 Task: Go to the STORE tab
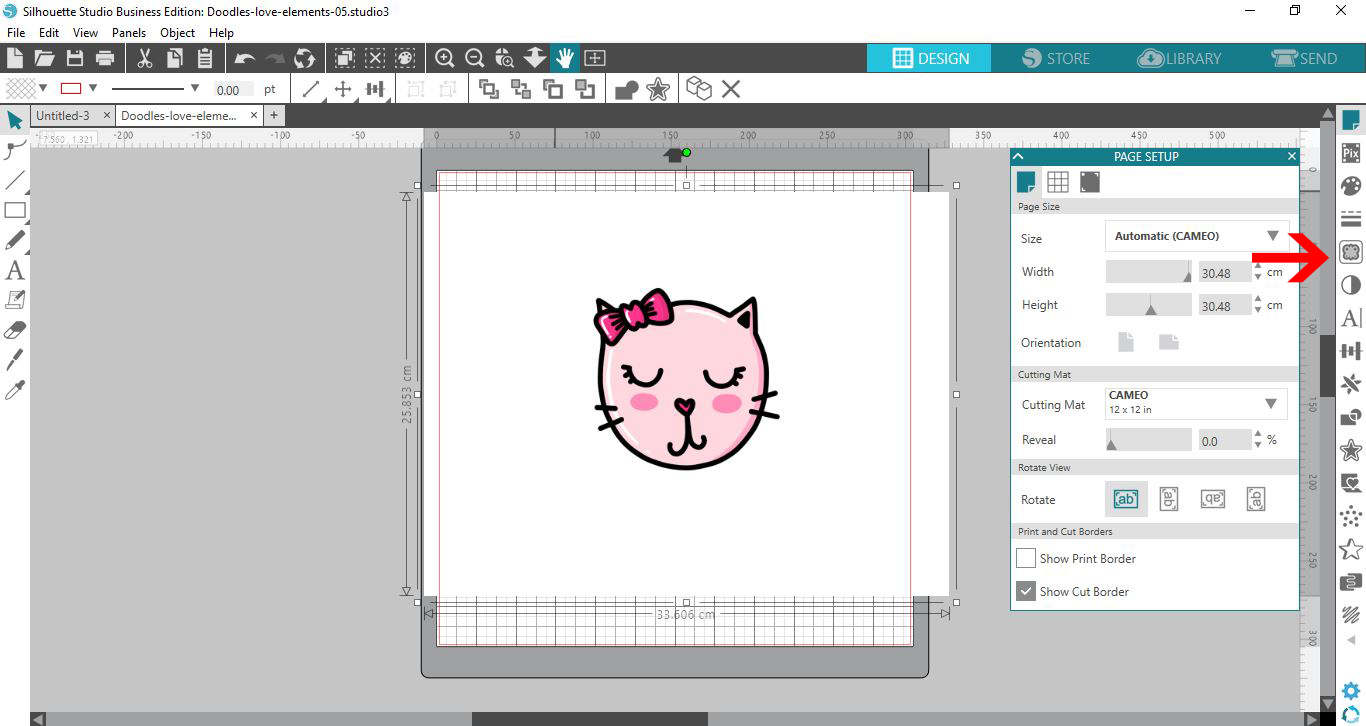coord(1056,58)
